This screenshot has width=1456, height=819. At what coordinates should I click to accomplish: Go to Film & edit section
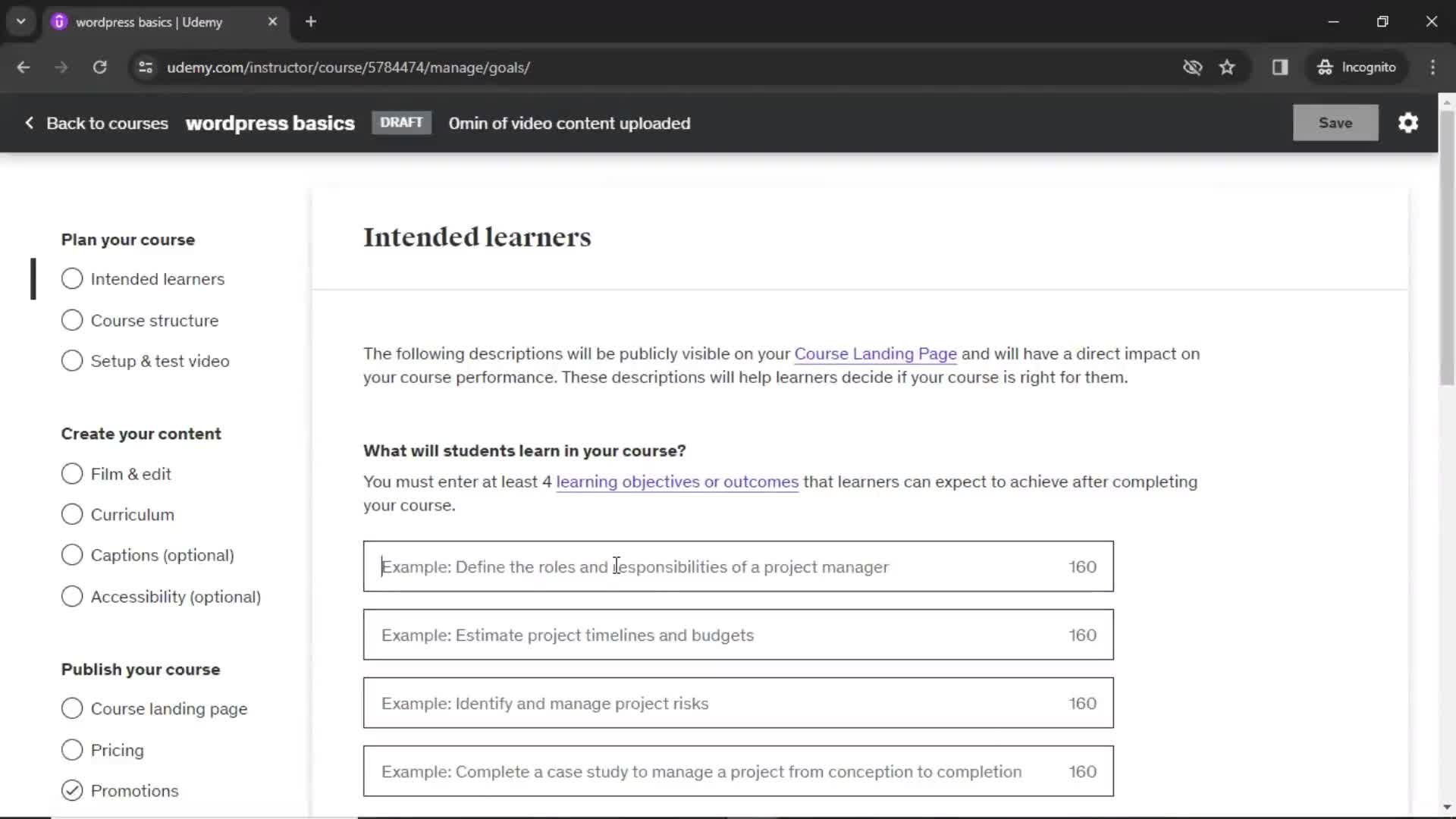(x=131, y=474)
